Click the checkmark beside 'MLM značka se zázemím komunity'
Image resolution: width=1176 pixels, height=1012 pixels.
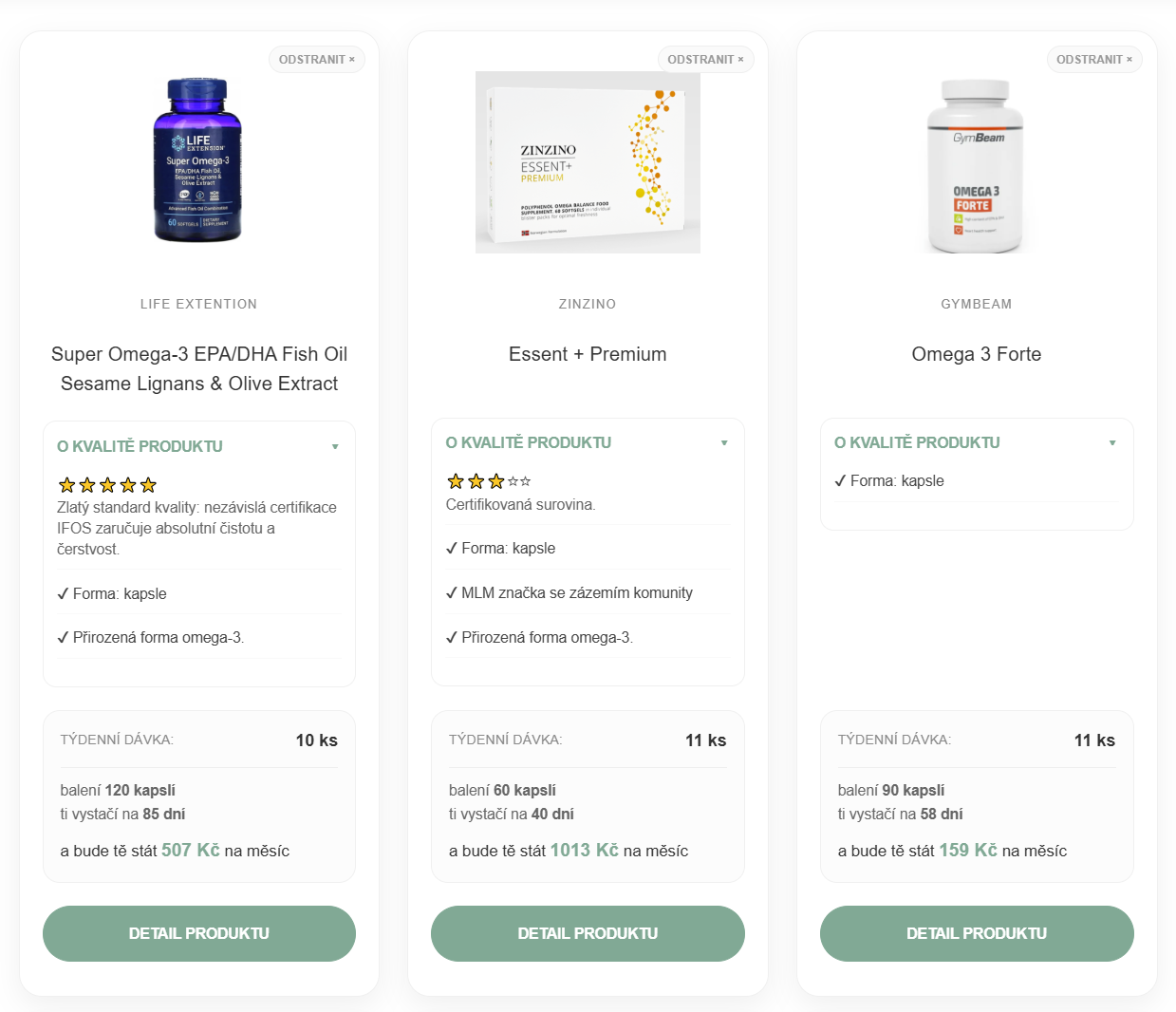(452, 591)
